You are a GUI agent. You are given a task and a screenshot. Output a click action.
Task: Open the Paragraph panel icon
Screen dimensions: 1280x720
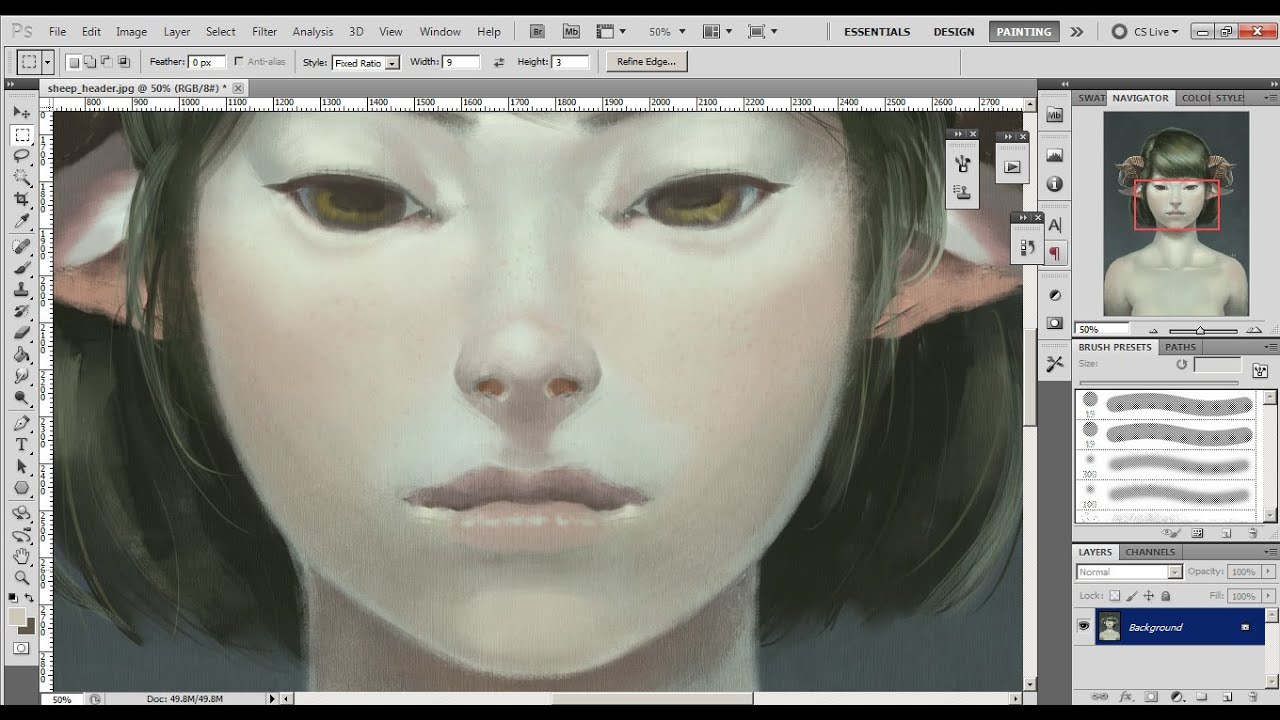pos(1054,254)
